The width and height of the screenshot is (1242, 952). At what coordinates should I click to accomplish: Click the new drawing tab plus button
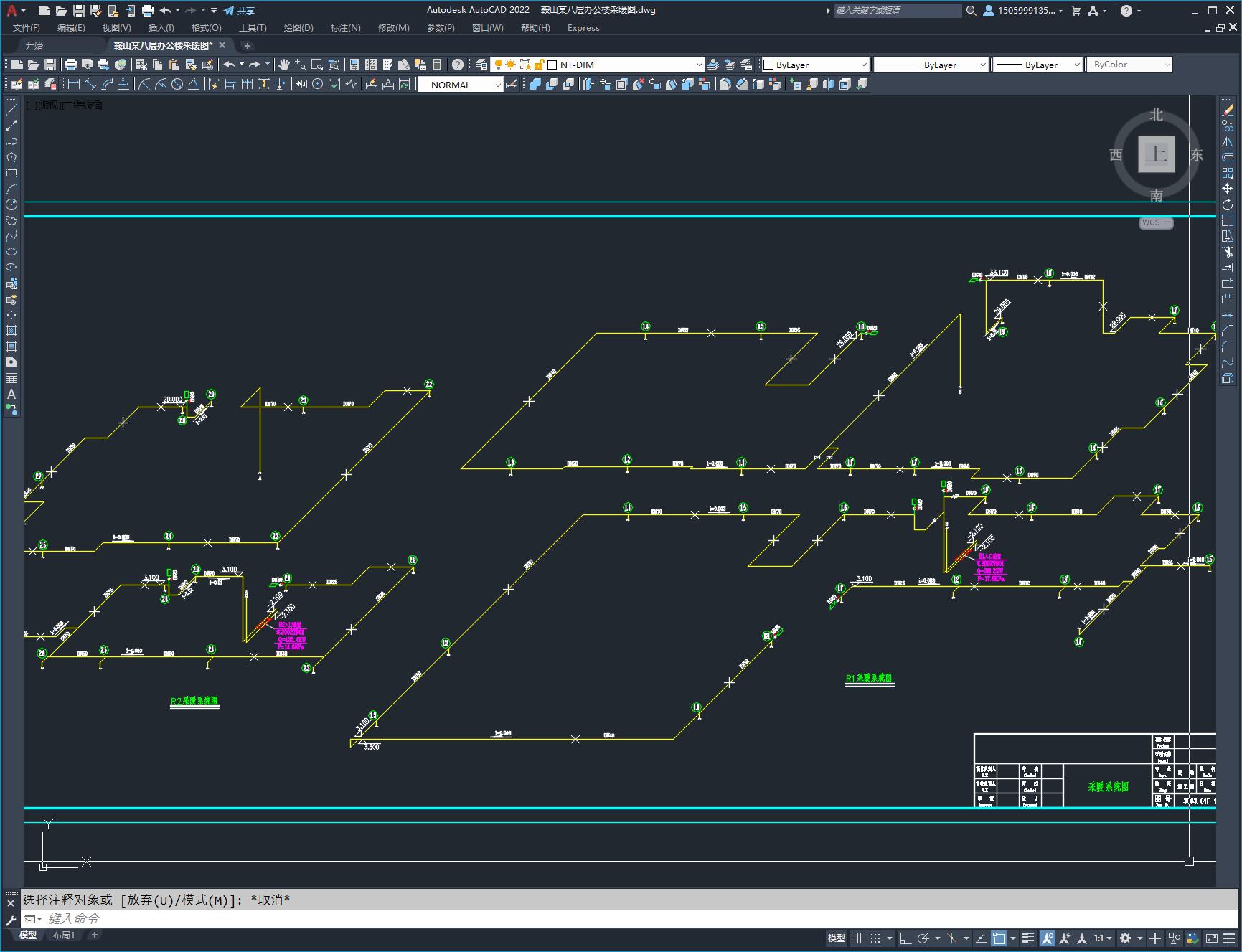(x=247, y=45)
